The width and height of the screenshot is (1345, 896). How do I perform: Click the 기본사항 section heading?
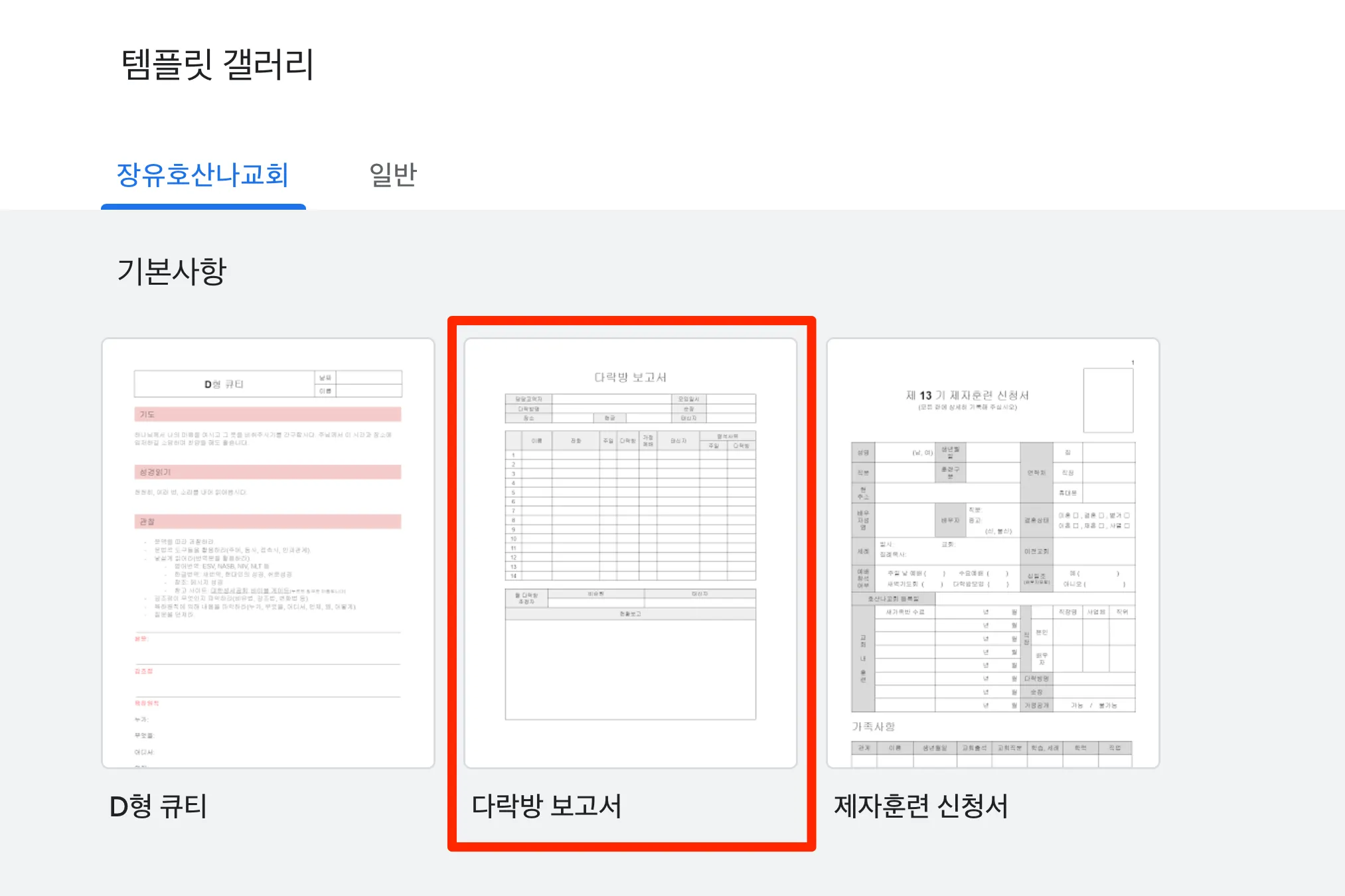[172, 271]
